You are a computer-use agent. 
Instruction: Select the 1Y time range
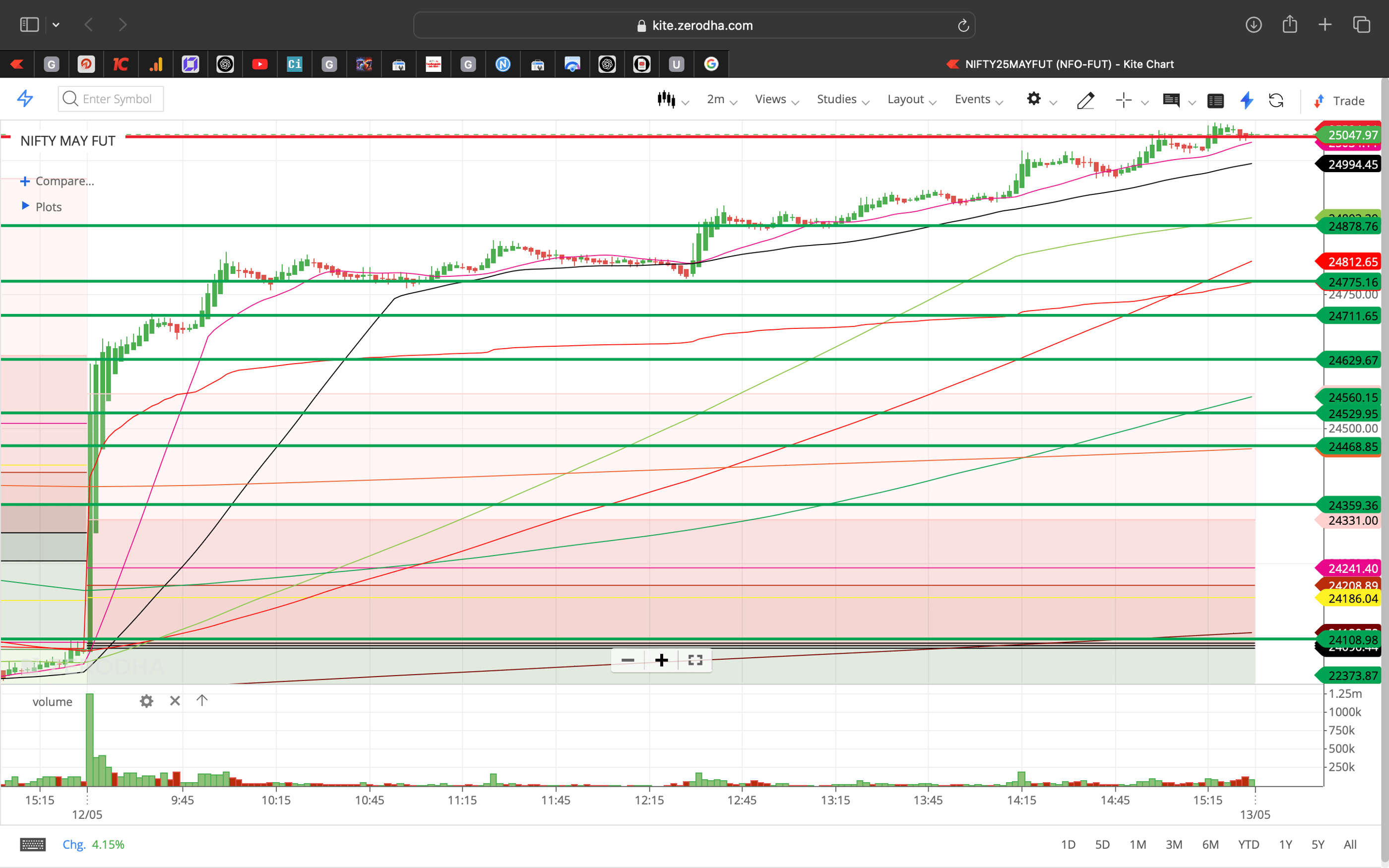[1286, 844]
